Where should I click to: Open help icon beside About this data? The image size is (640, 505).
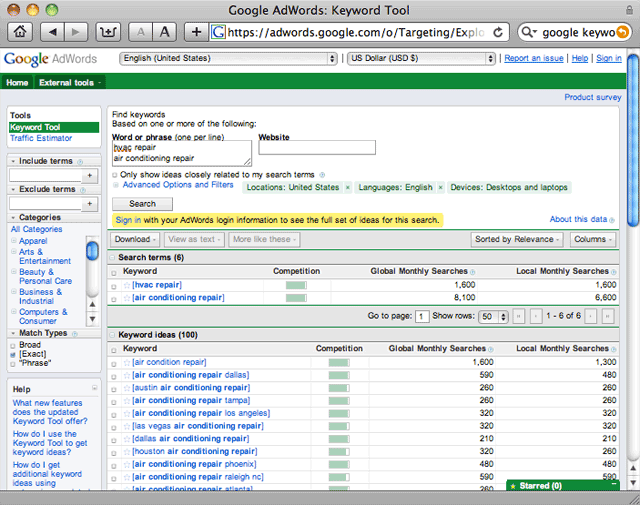611,220
